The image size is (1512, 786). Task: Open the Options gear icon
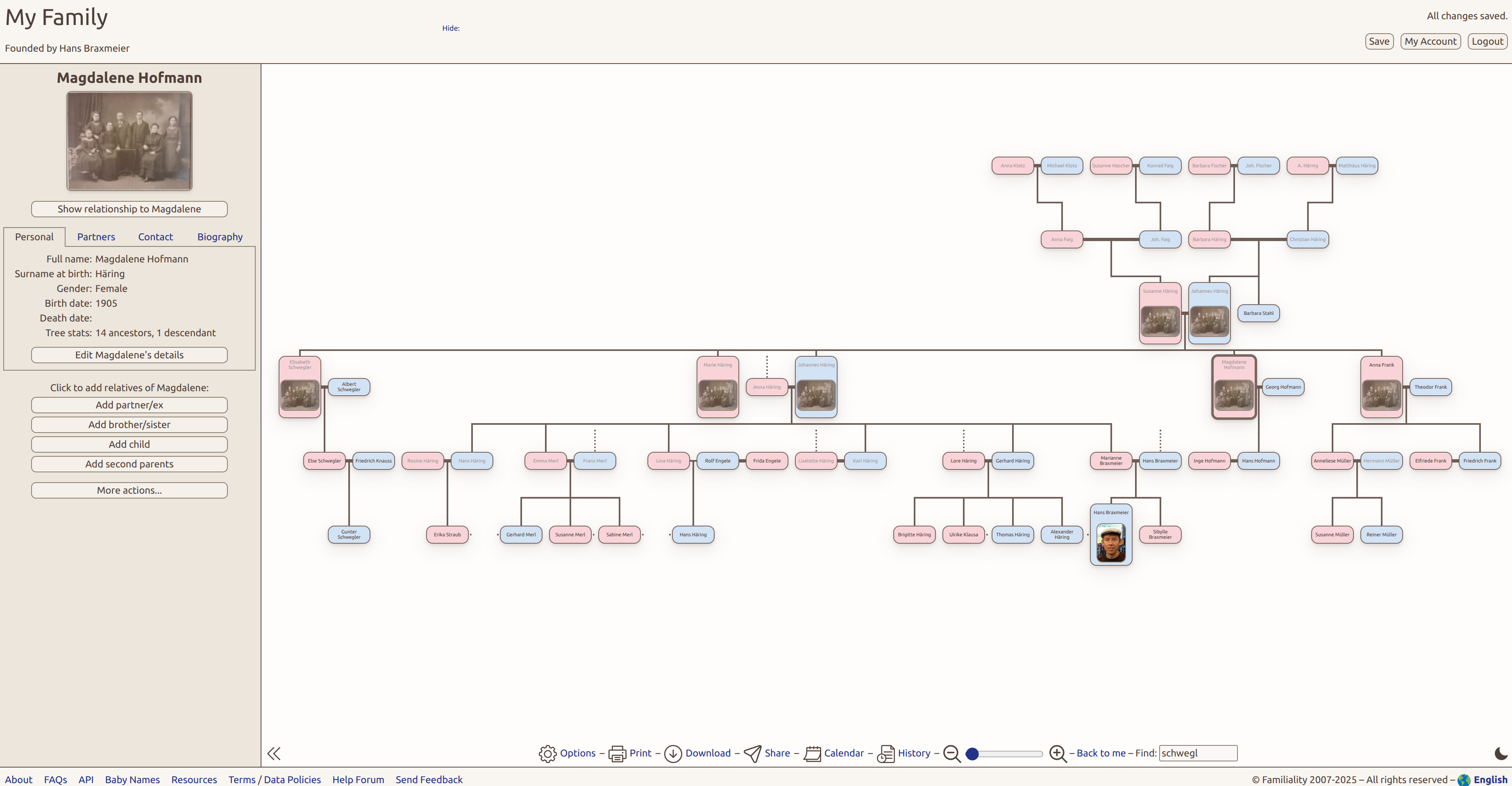(x=547, y=754)
